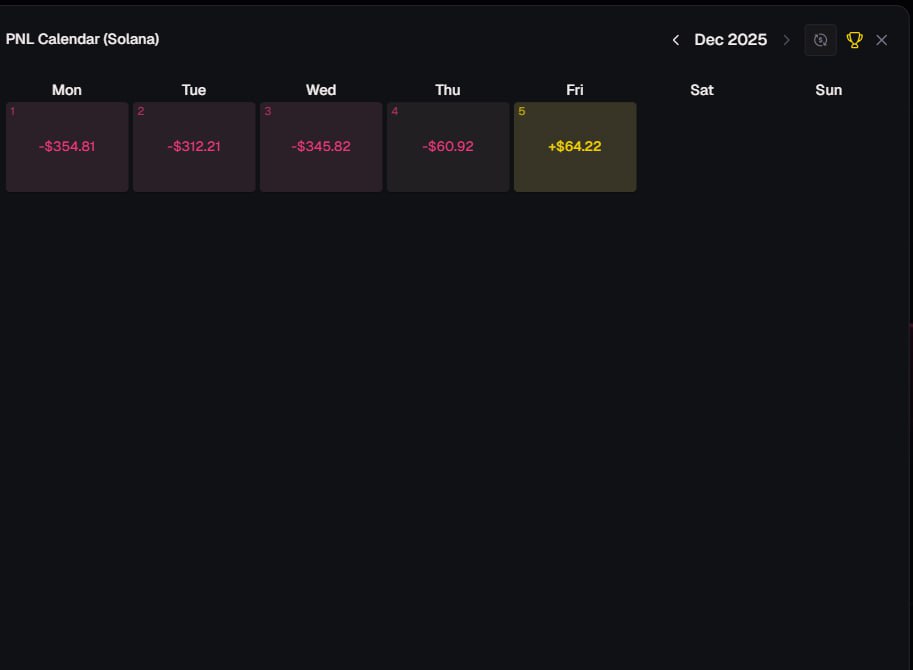The height and width of the screenshot is (670, 913).
Task: Click the Tue column header
Action: click(194, 90)
